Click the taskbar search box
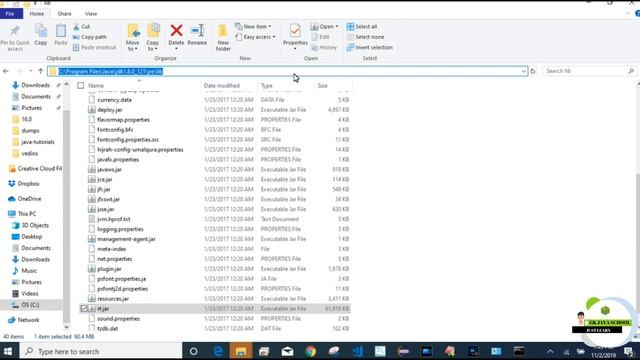 100,351
